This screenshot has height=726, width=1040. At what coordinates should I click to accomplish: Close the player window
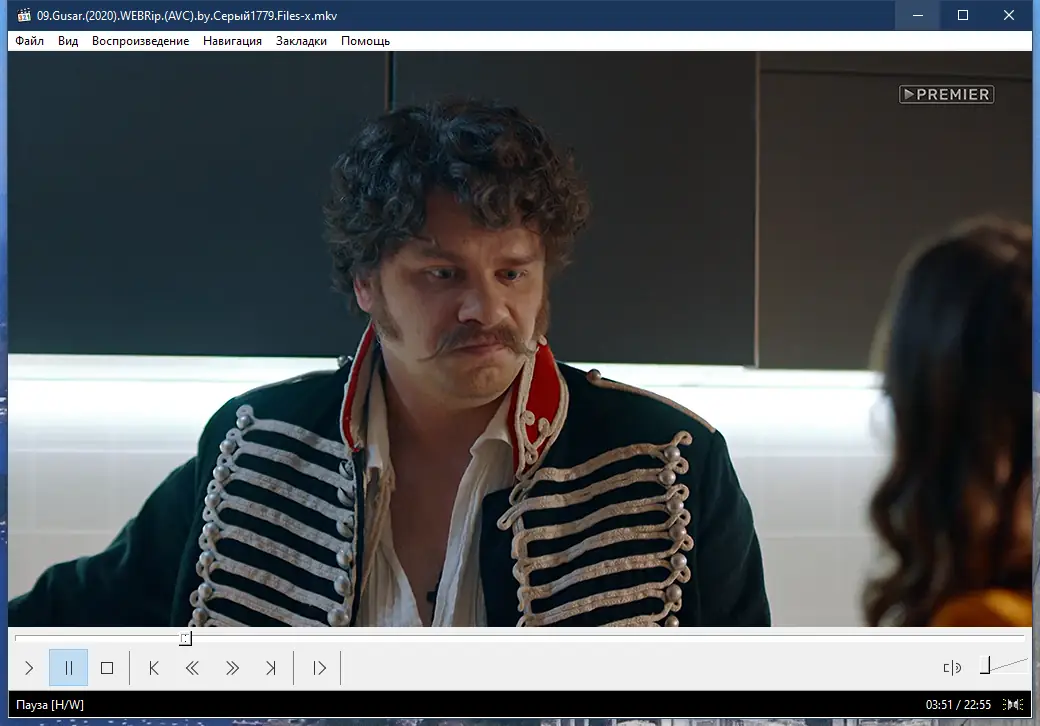click(x=1009, y=15)
